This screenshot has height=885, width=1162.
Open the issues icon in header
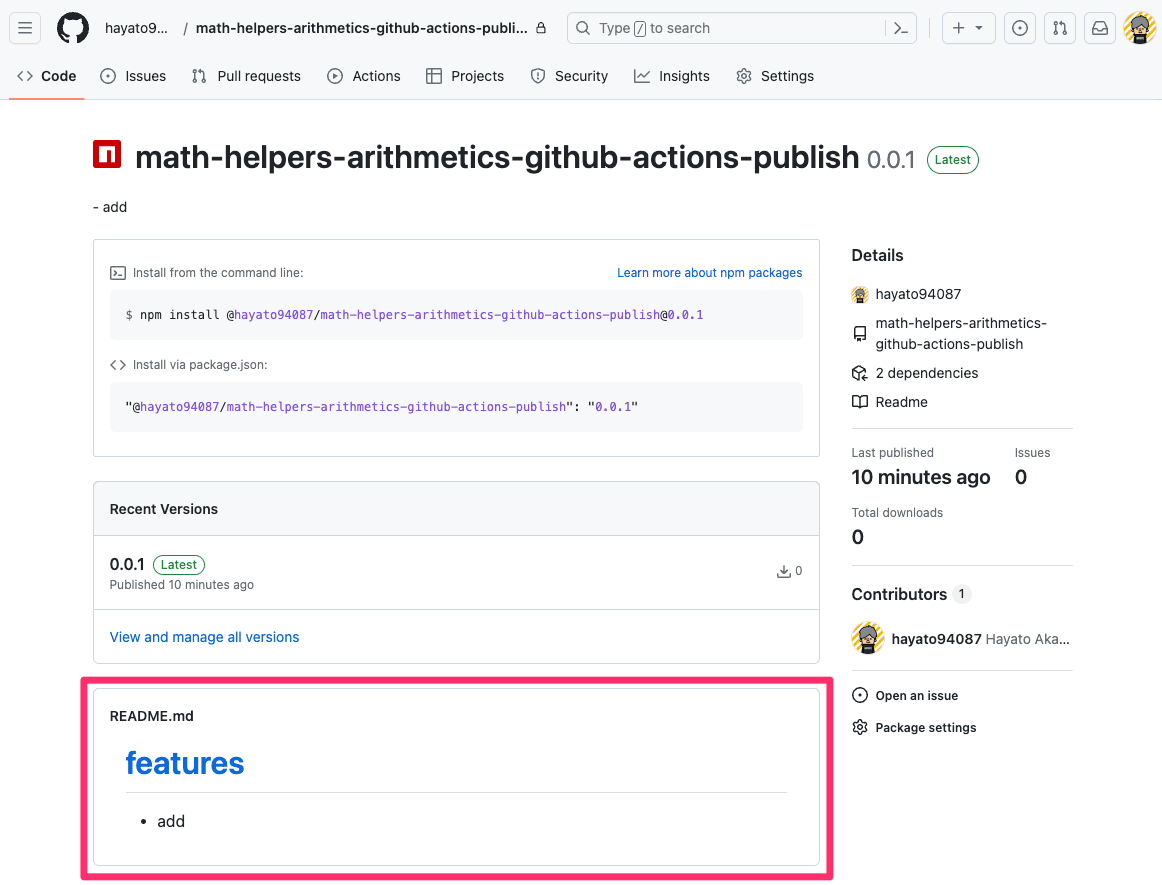click(x=1020, y=28)
